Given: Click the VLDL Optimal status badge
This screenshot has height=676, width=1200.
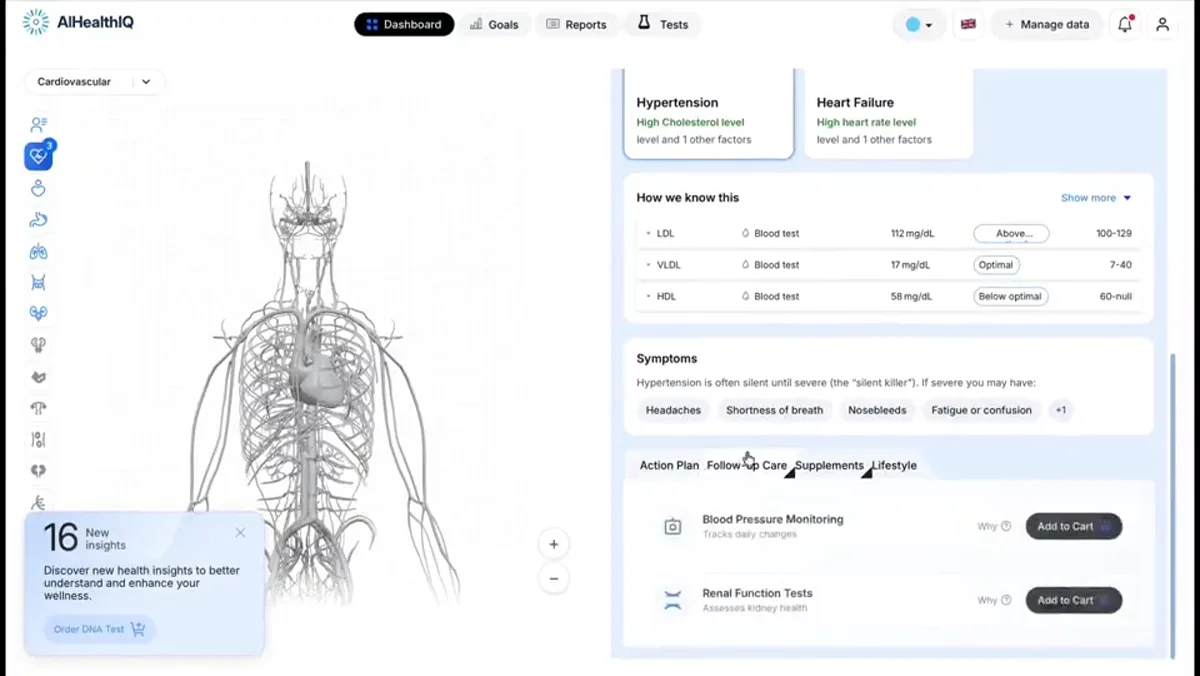Looking at the screenshot, I should pos(996,265).
